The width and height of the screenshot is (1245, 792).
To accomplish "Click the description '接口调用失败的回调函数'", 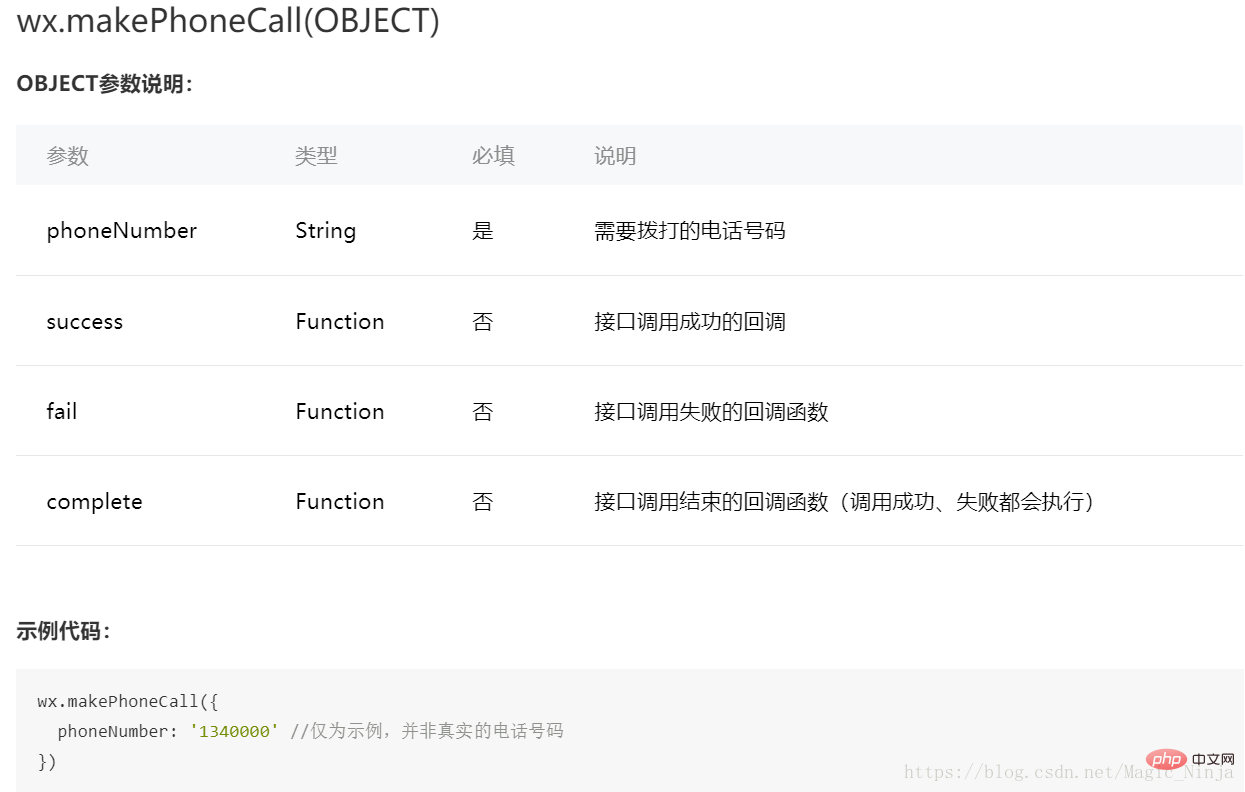I will (711, 411).
